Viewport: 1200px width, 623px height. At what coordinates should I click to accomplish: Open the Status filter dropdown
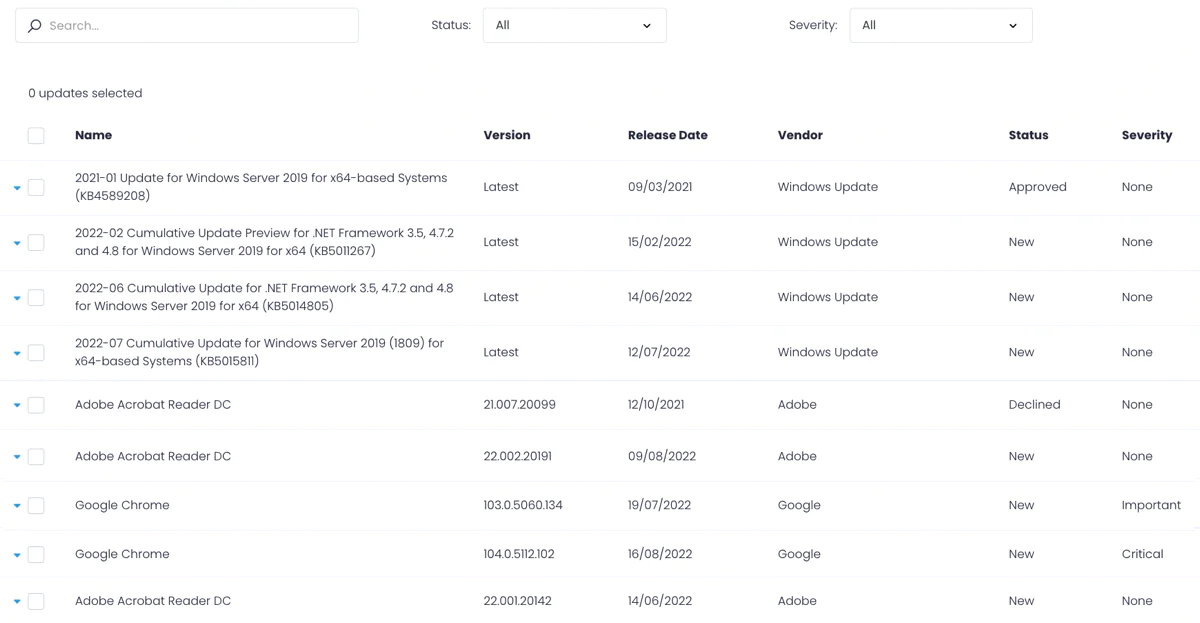(x=574, y=25)
